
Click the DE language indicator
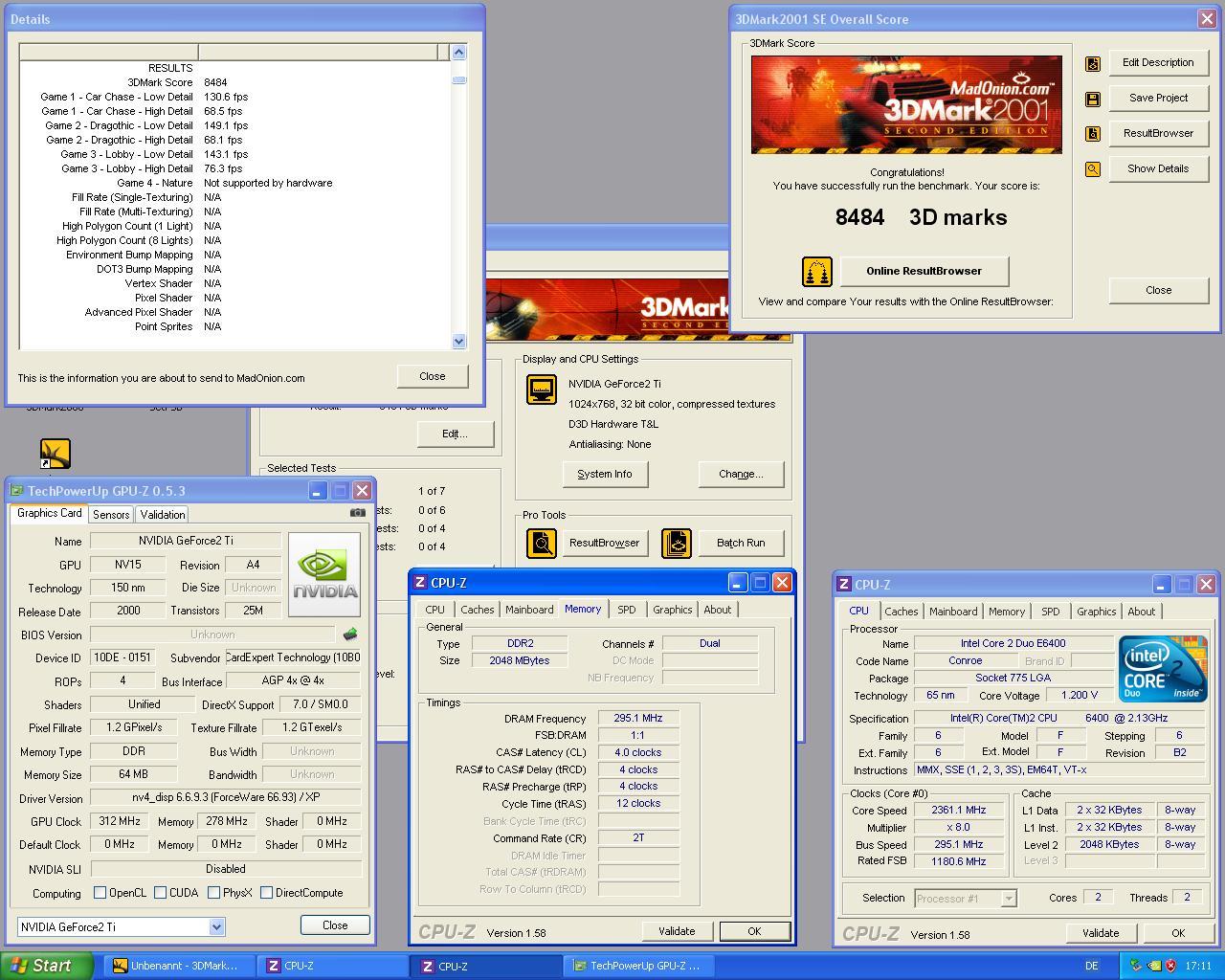coord(1092,966)
